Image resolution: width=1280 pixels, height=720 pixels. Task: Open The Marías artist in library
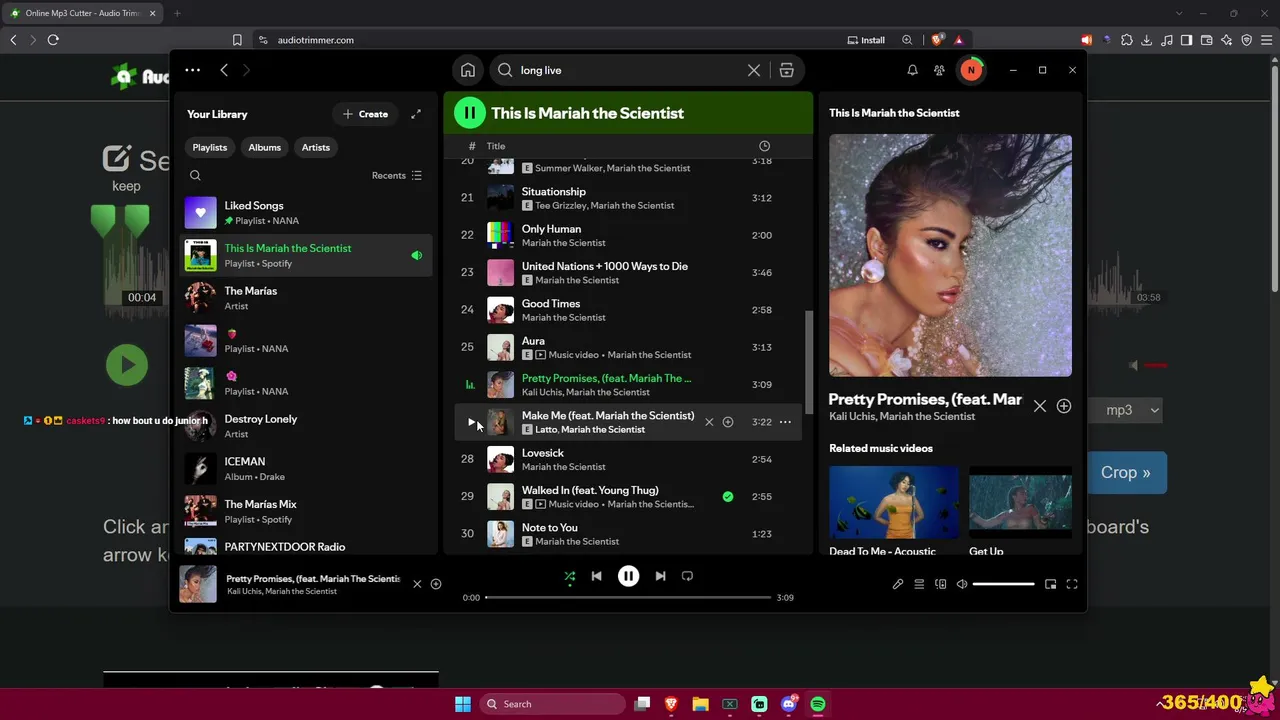click(x=306, y=298)
